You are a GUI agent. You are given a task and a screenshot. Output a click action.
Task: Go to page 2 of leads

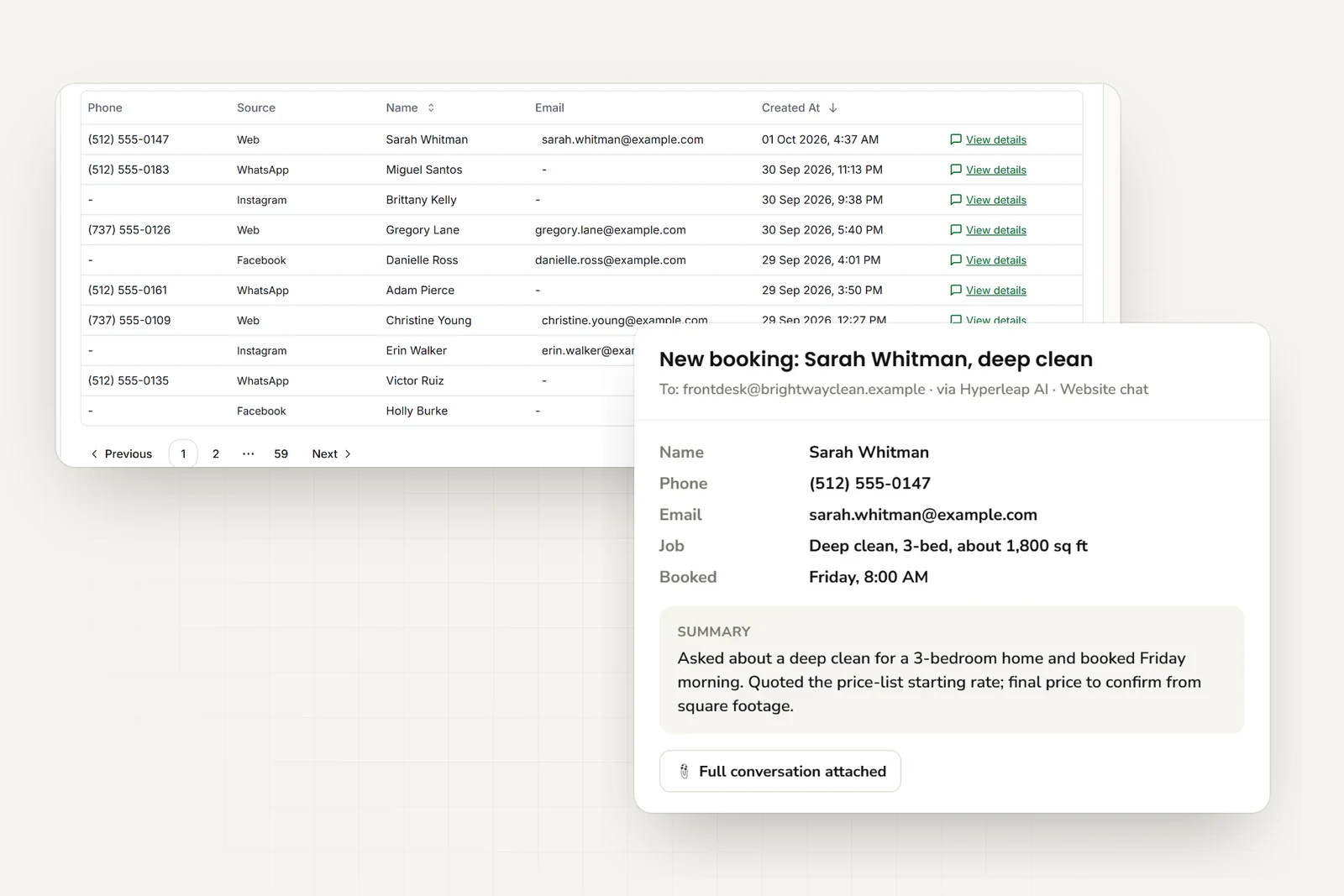click(216, 453)
